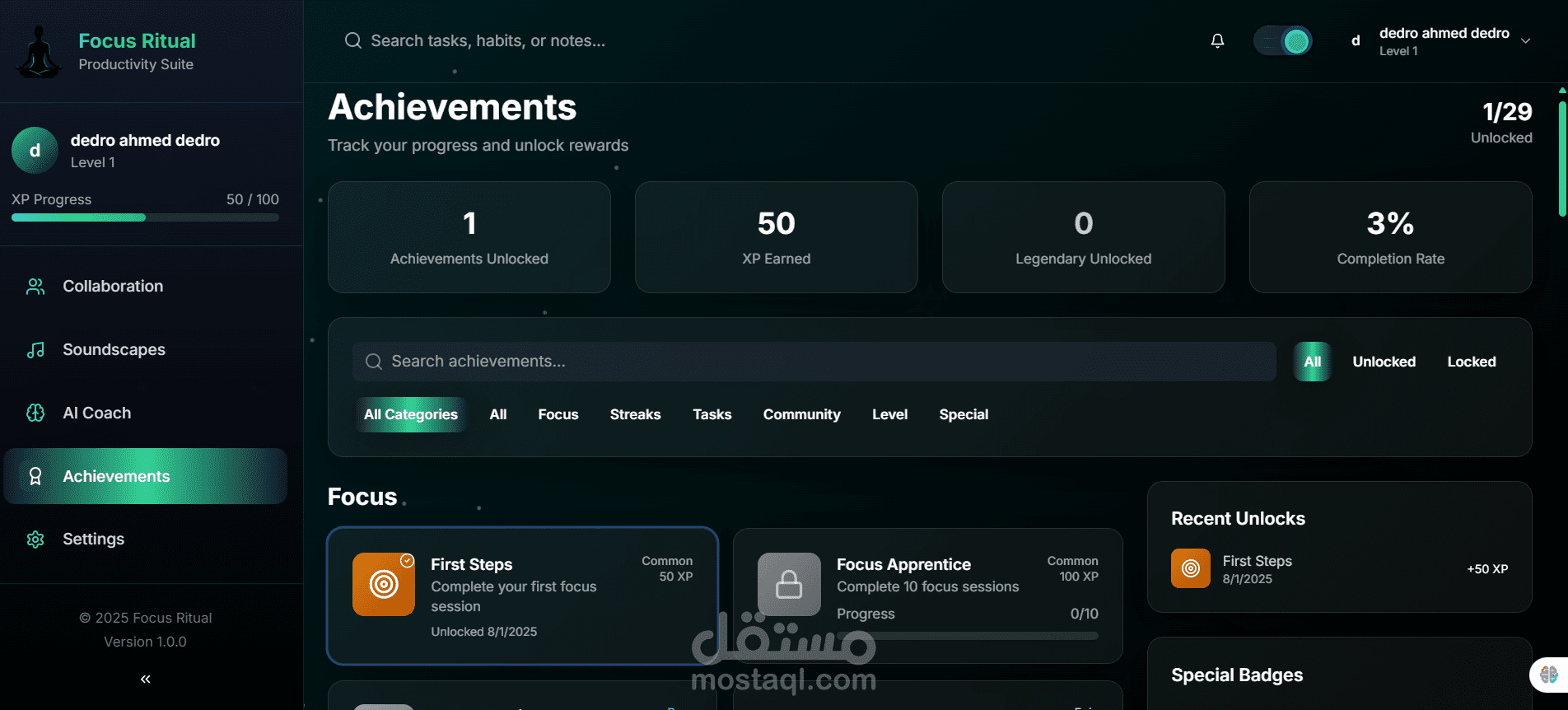Open Soundscapes from the sidebar

[145, 349]
